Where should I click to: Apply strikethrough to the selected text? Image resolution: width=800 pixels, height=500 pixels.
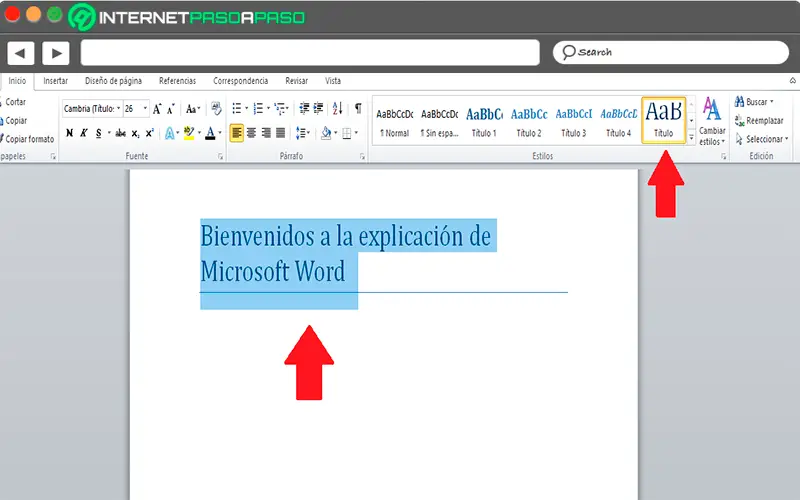(120, 133)
